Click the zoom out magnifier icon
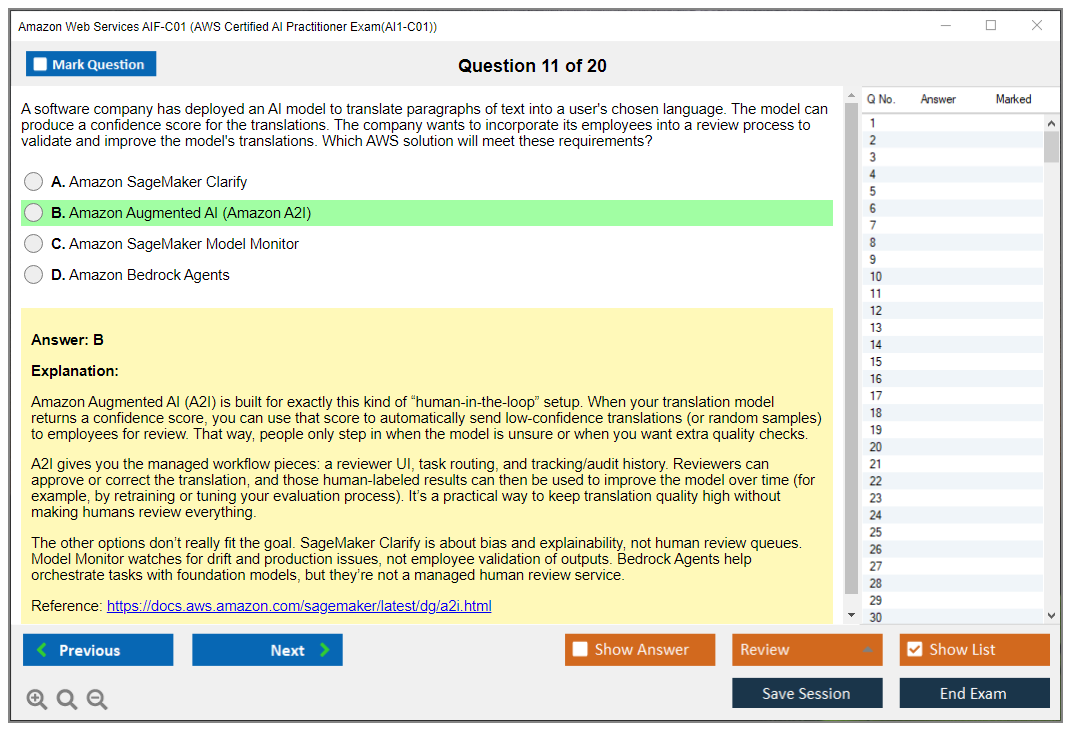Image resolution: width=1075 pixels, height=735 pixels. pos(97,699)
